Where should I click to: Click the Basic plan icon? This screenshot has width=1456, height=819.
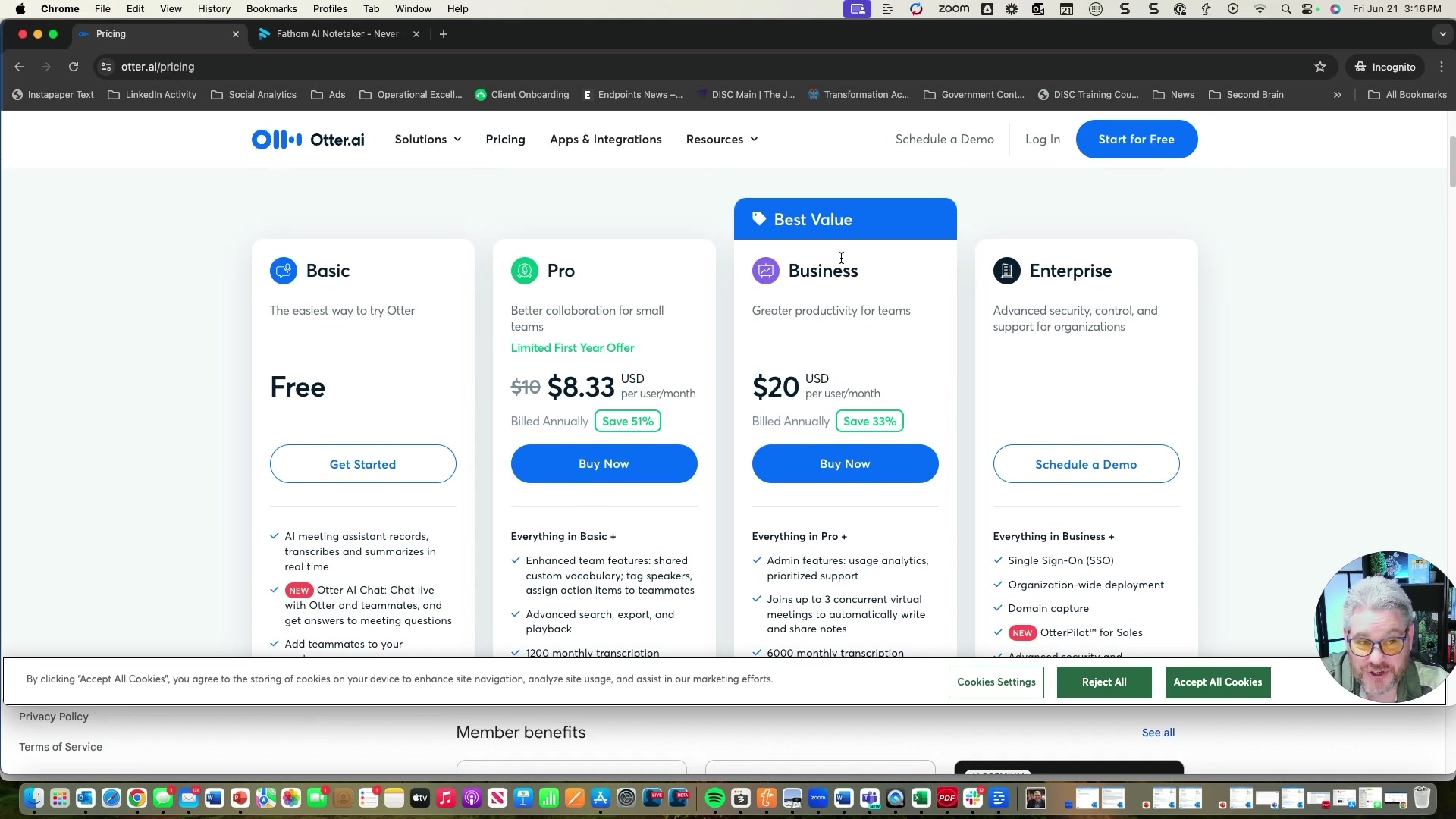pyautogui.click(x=284, y=271)
